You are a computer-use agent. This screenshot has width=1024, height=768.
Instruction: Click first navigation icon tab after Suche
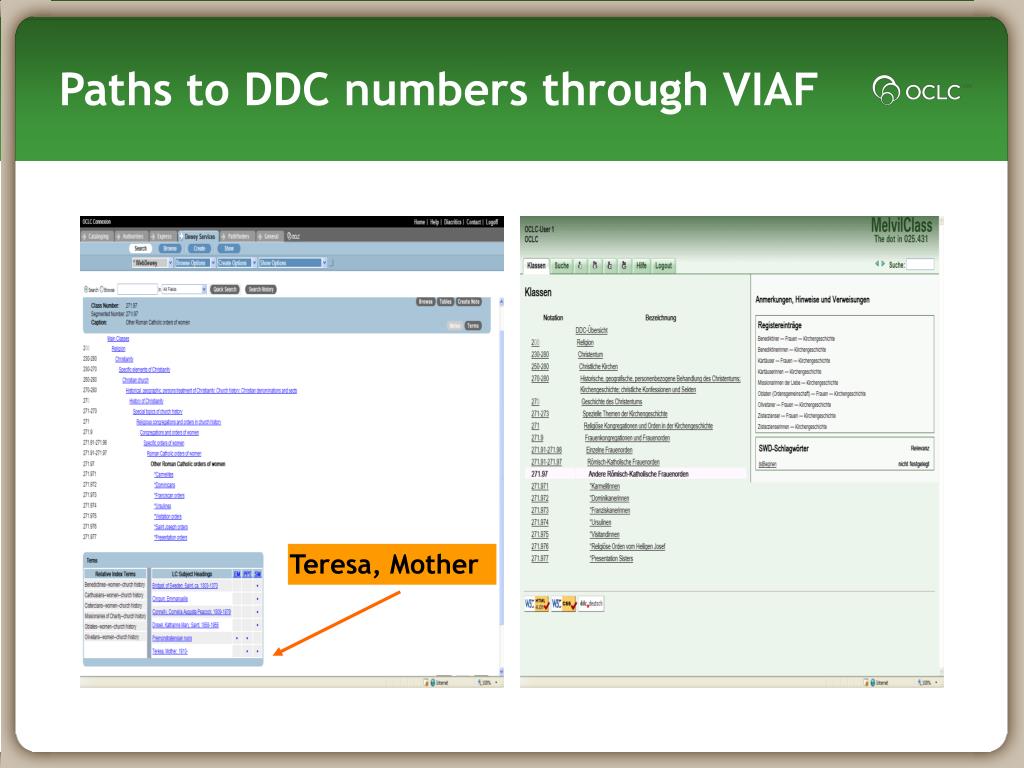579,266
